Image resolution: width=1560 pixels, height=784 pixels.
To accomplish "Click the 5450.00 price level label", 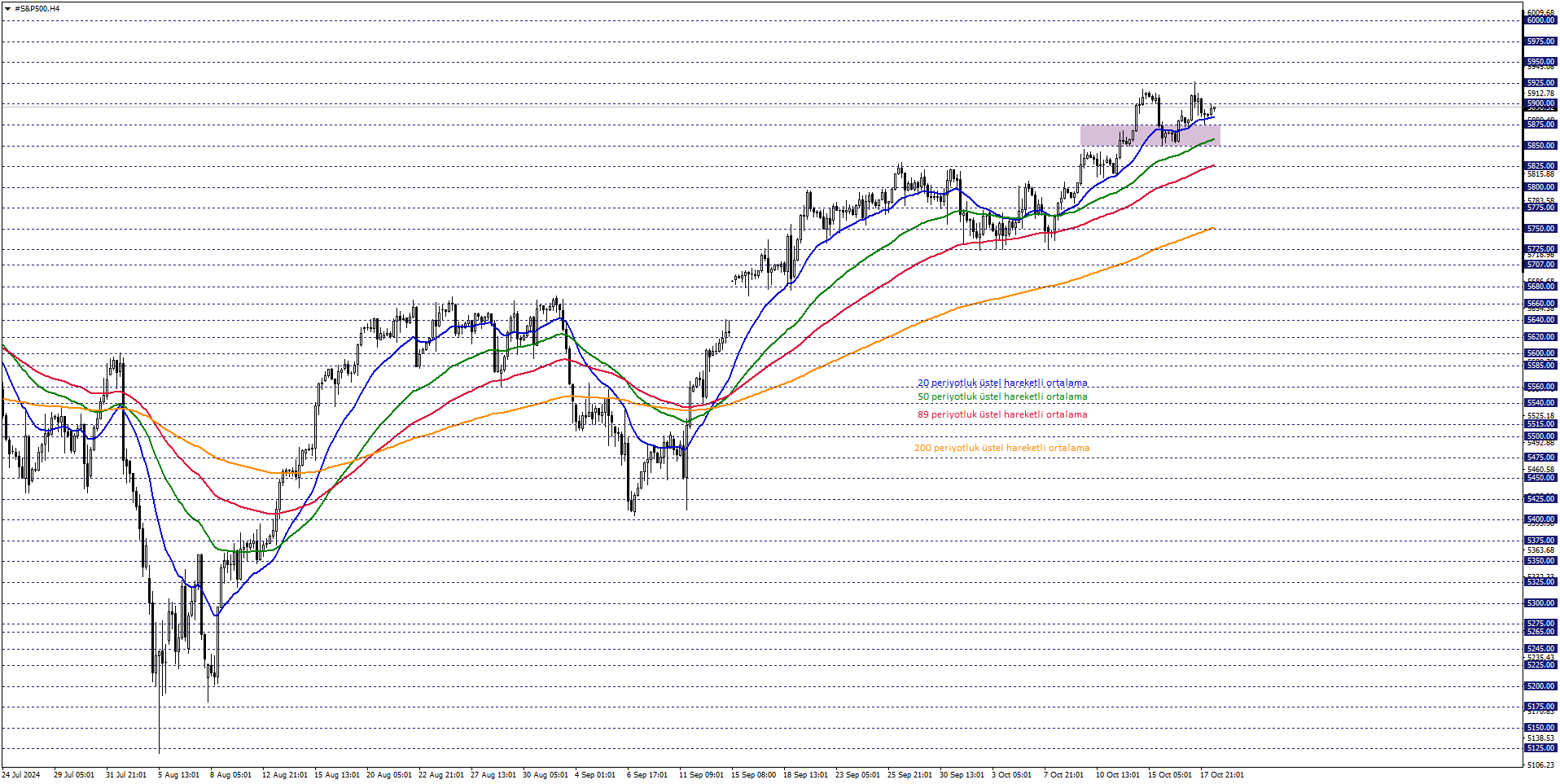I will coord(1540,478).
